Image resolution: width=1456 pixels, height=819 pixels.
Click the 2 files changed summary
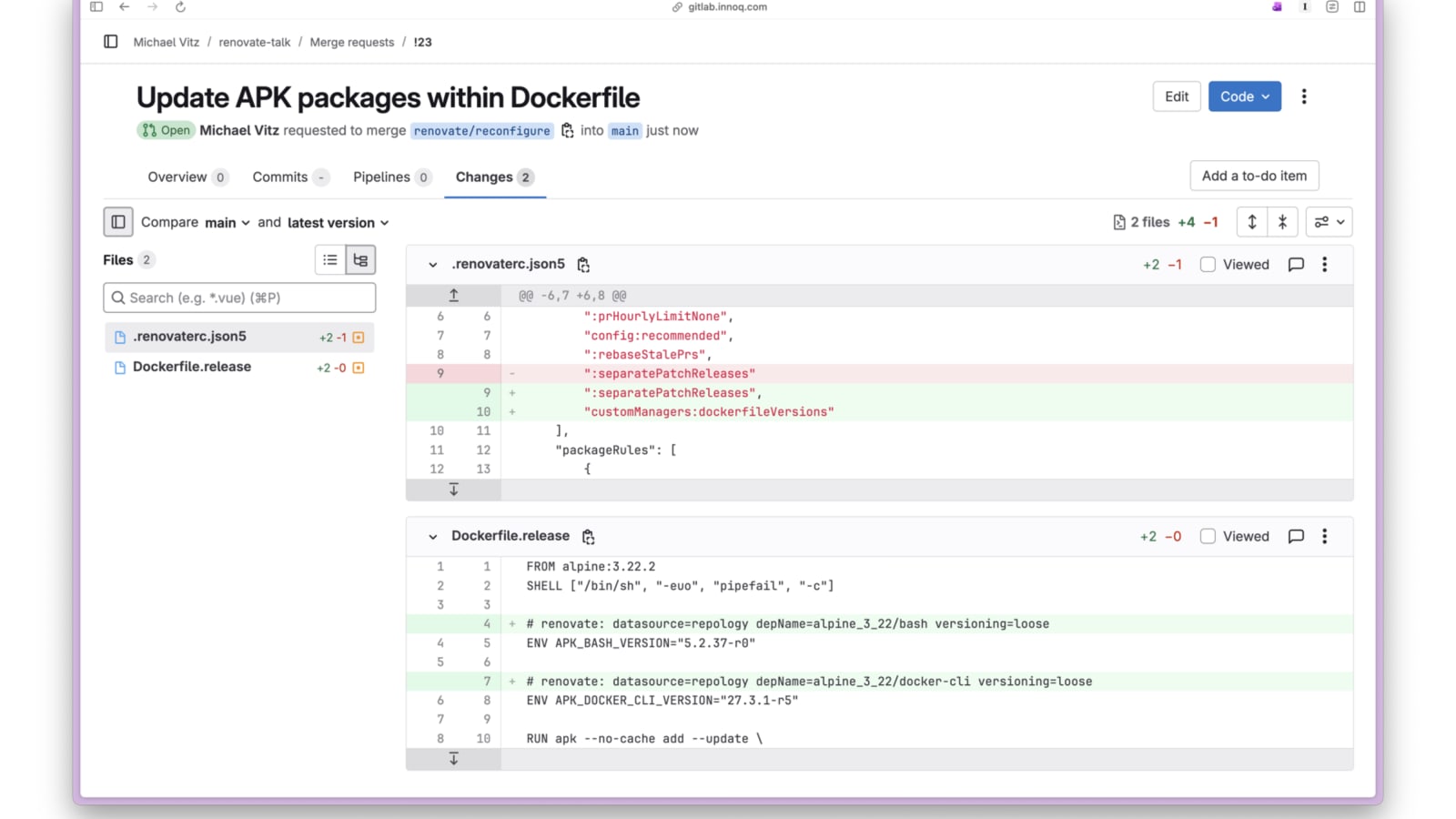tap(1141, 222)
